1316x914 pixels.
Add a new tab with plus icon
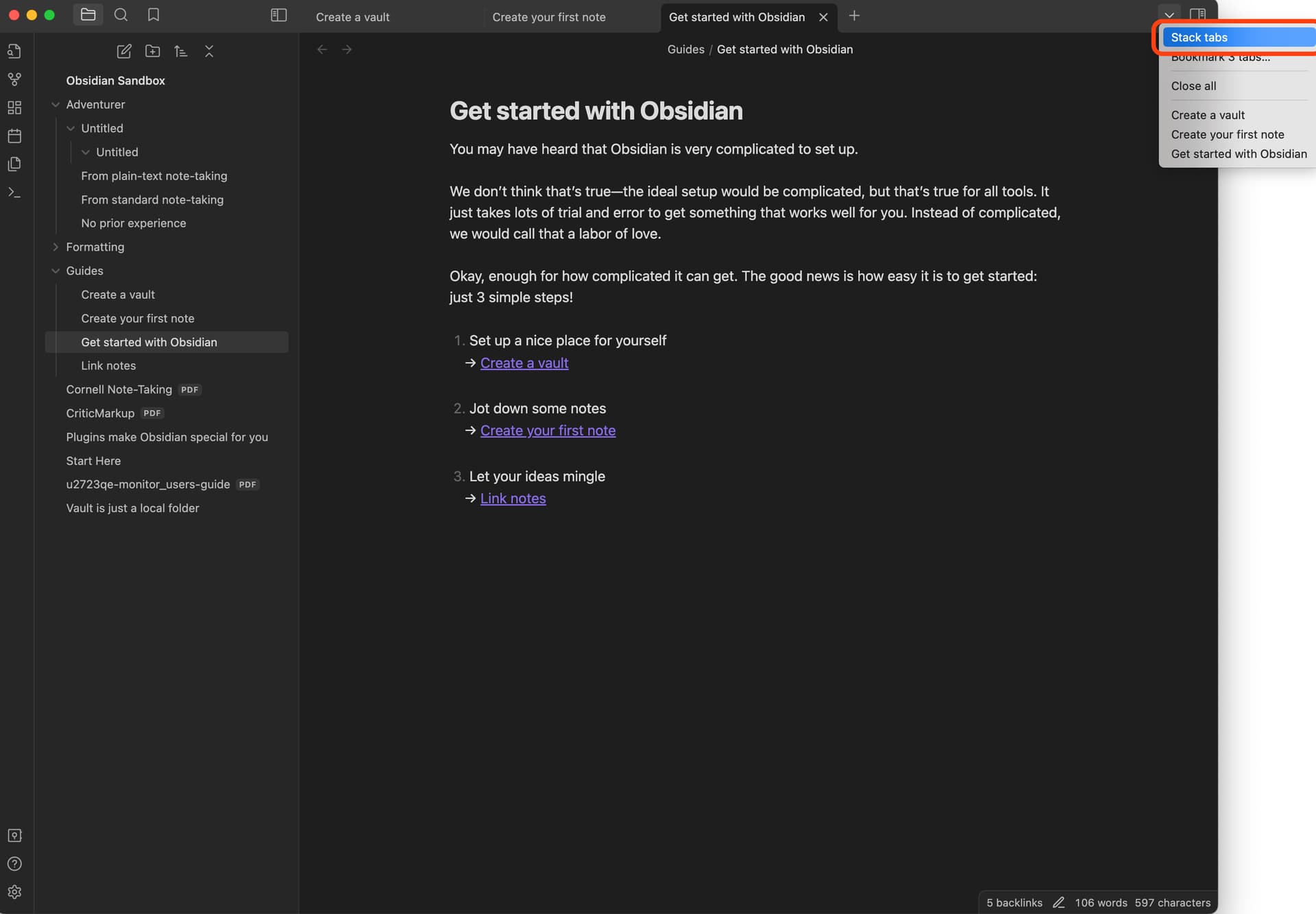[854, 16]
